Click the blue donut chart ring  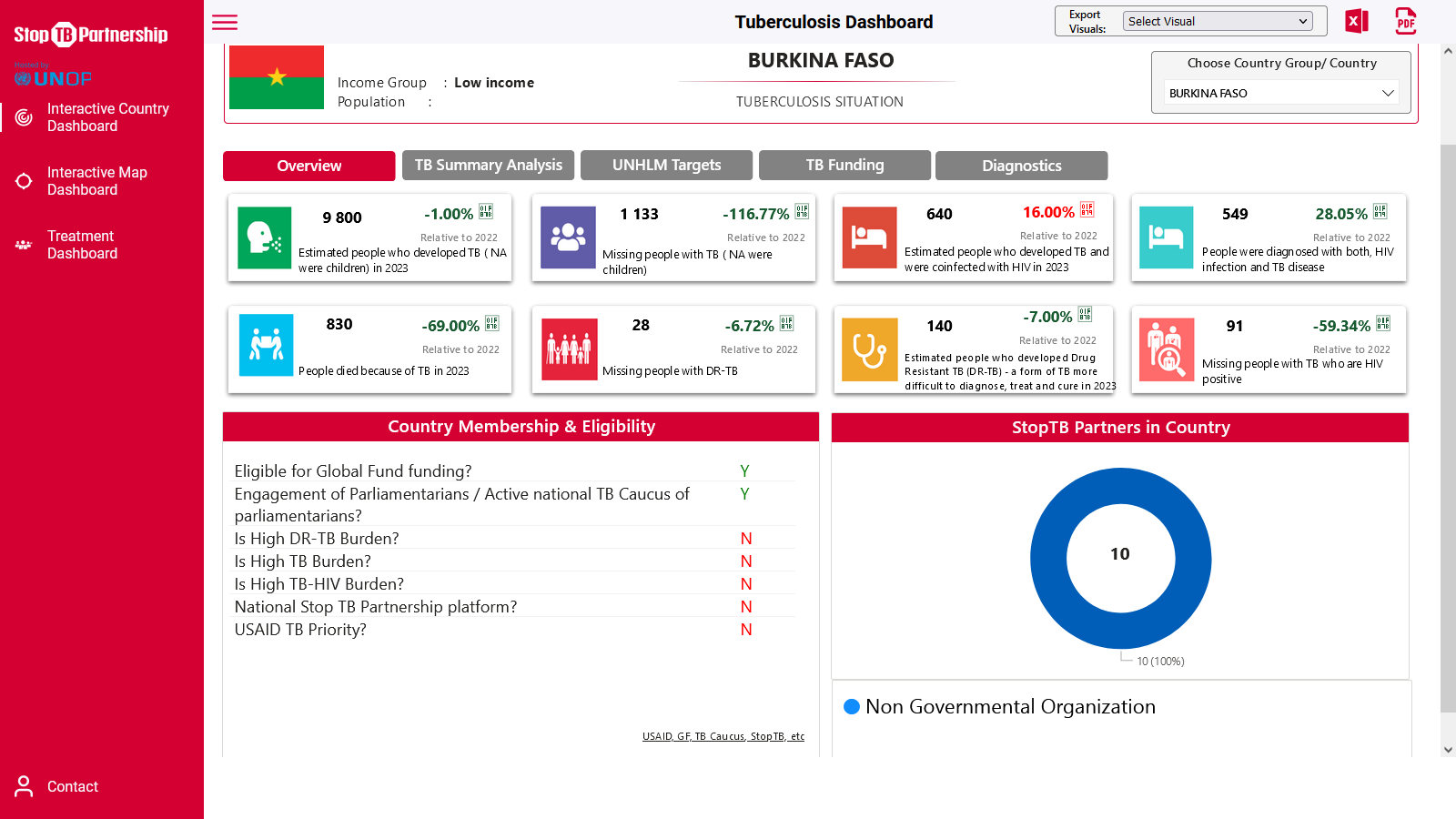(1045, 559)
